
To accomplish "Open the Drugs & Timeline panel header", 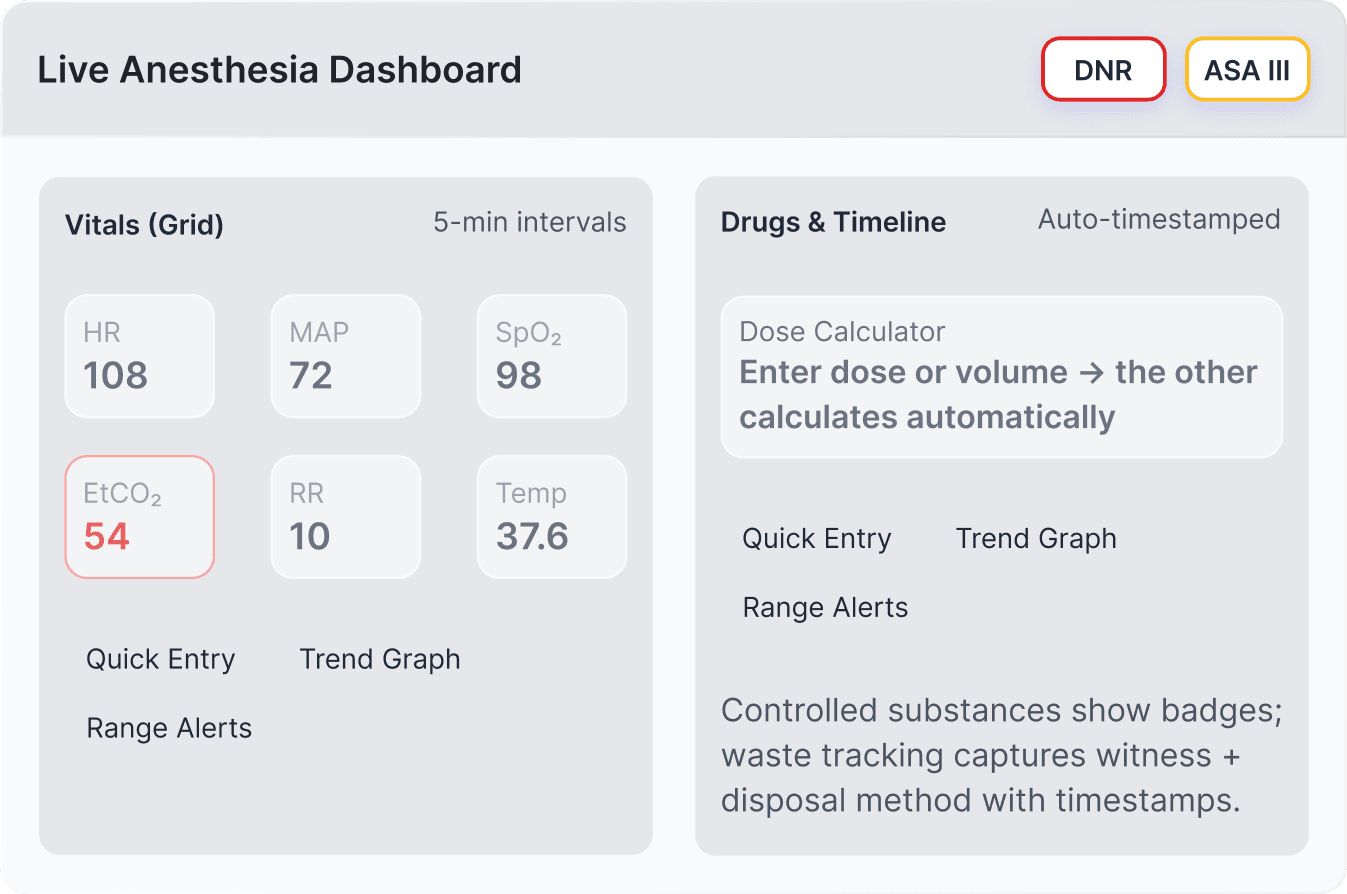I will click(833, 222).
